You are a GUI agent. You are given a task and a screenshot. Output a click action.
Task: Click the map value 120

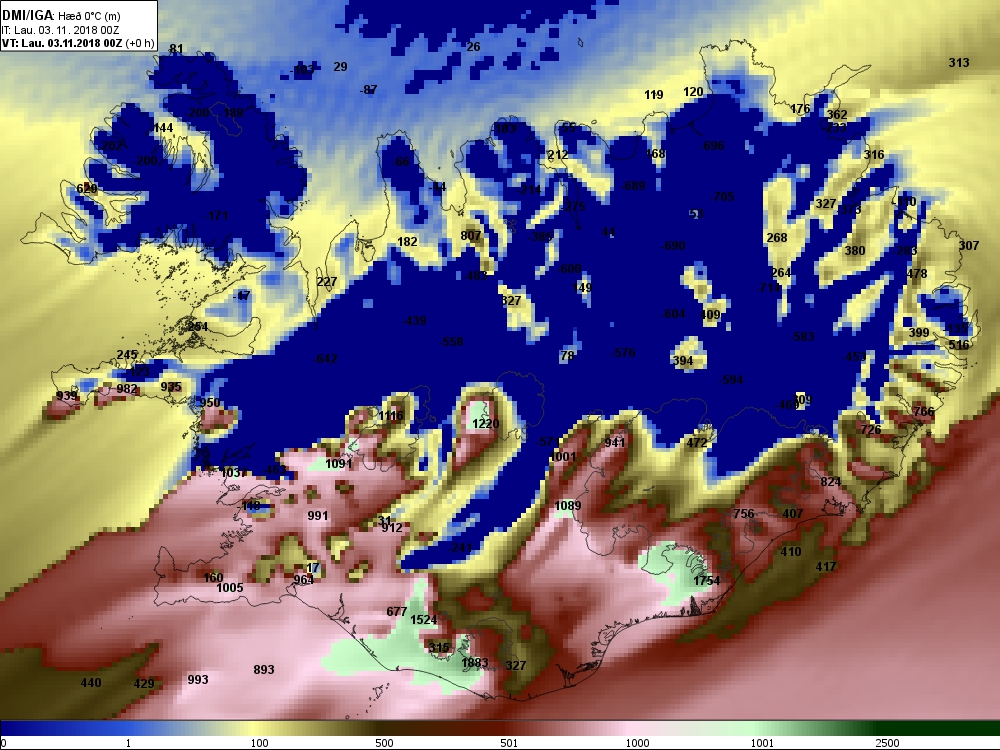coord(693,91)
